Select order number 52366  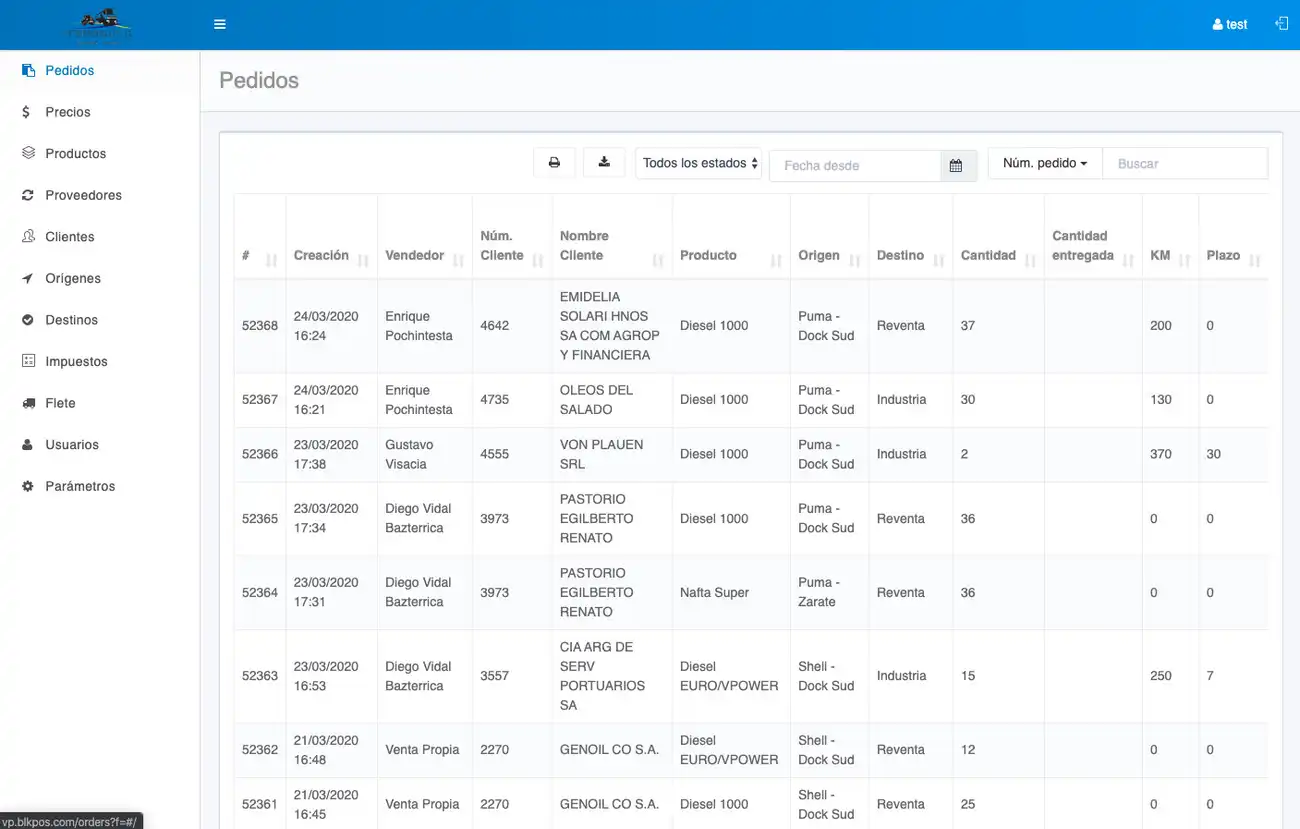coord(260,454)
